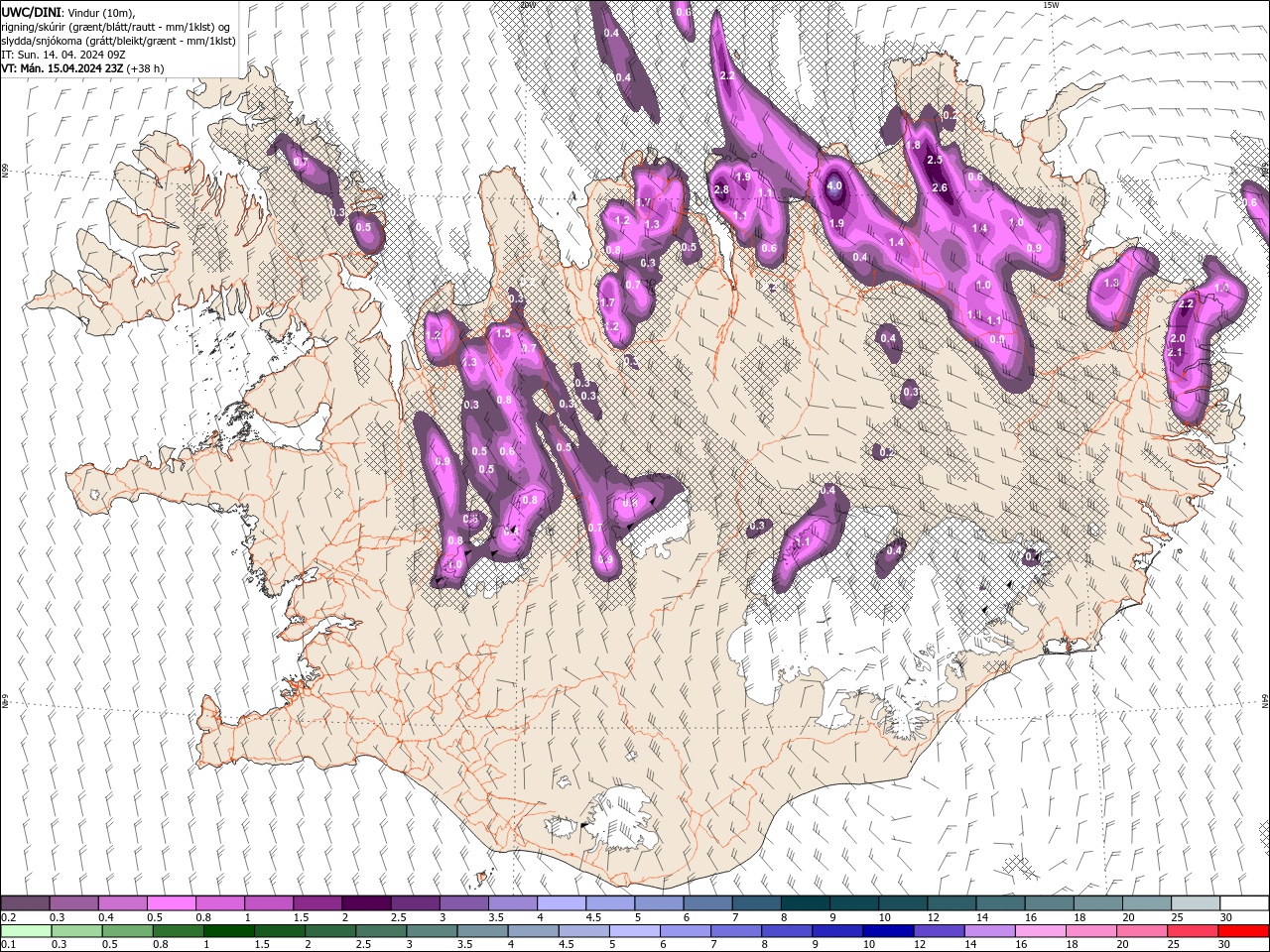Select top legend swatch between 0.5 and 0.8
The width and height of the screenshot is (1270, 952).
click(171, 903)
